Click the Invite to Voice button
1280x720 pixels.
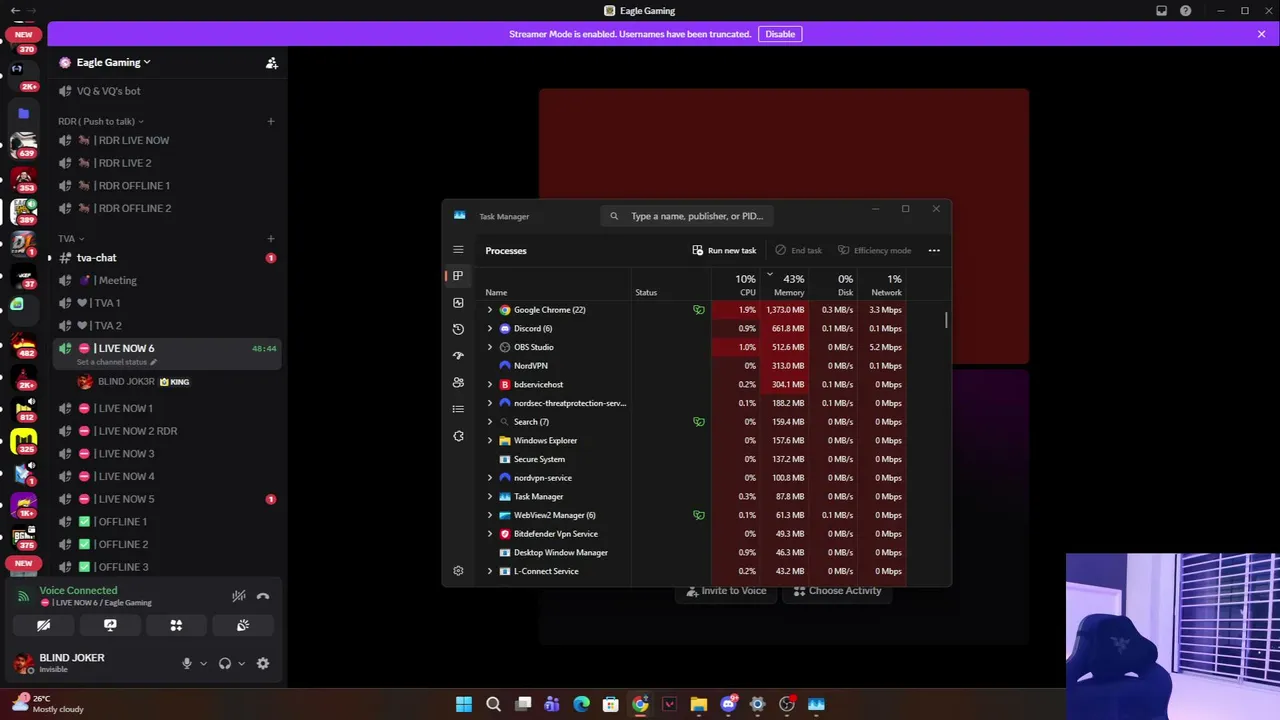click(x=726, y=591)
